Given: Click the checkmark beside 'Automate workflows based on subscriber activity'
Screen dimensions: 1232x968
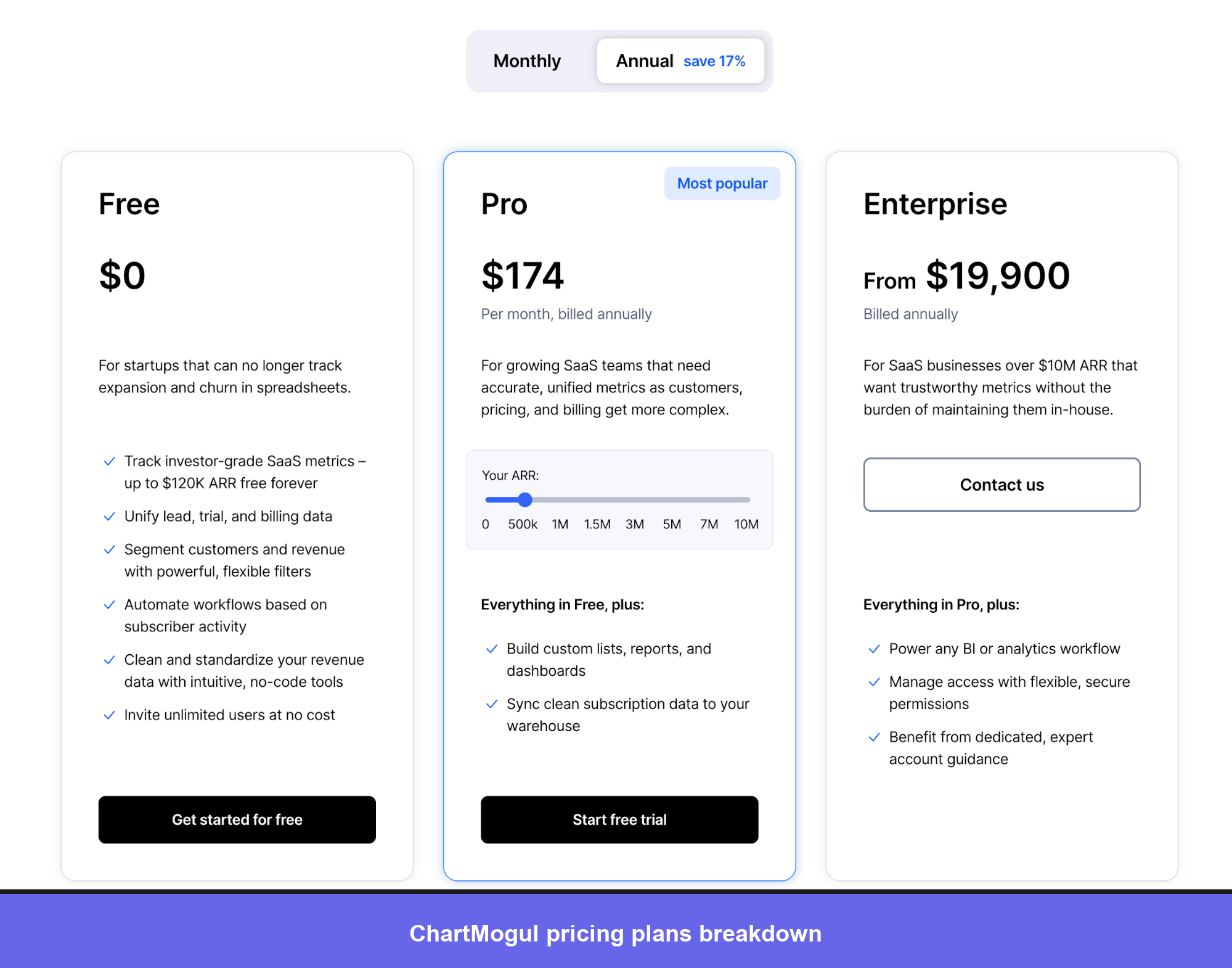Looking at the screenshot, I should [x=110, y=604].
